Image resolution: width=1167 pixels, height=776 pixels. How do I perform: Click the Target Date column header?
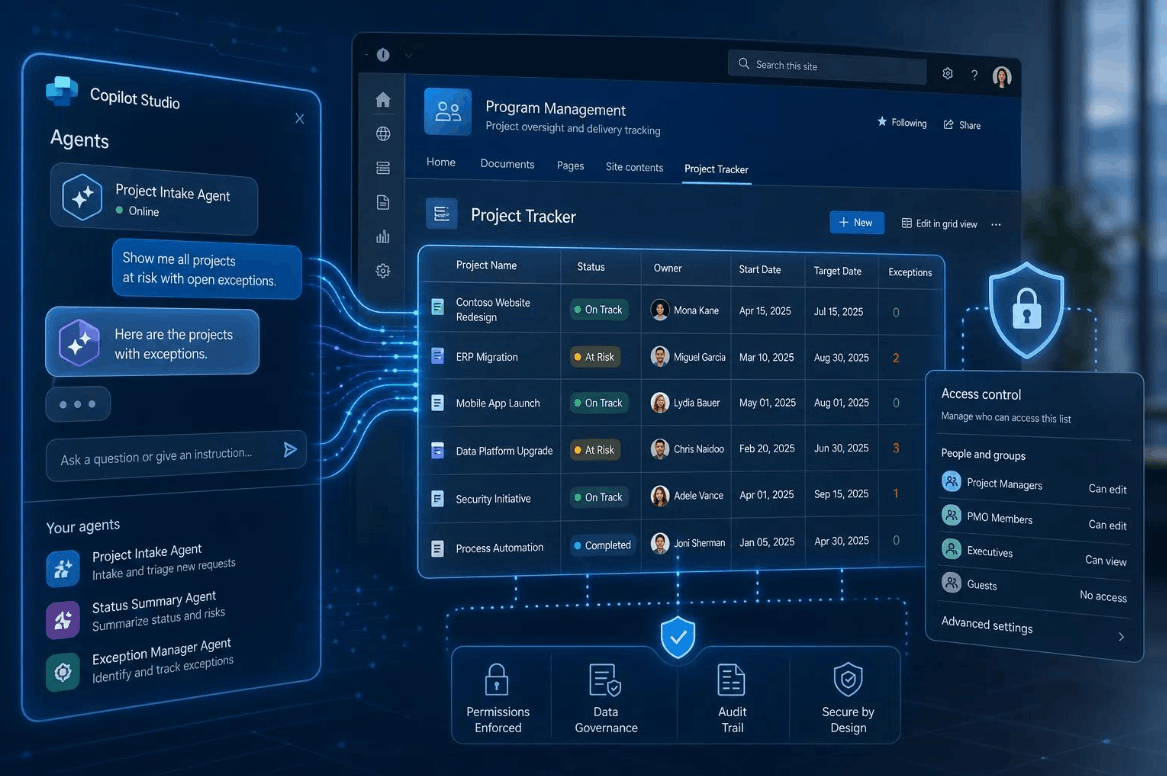(x=837, y=272)
